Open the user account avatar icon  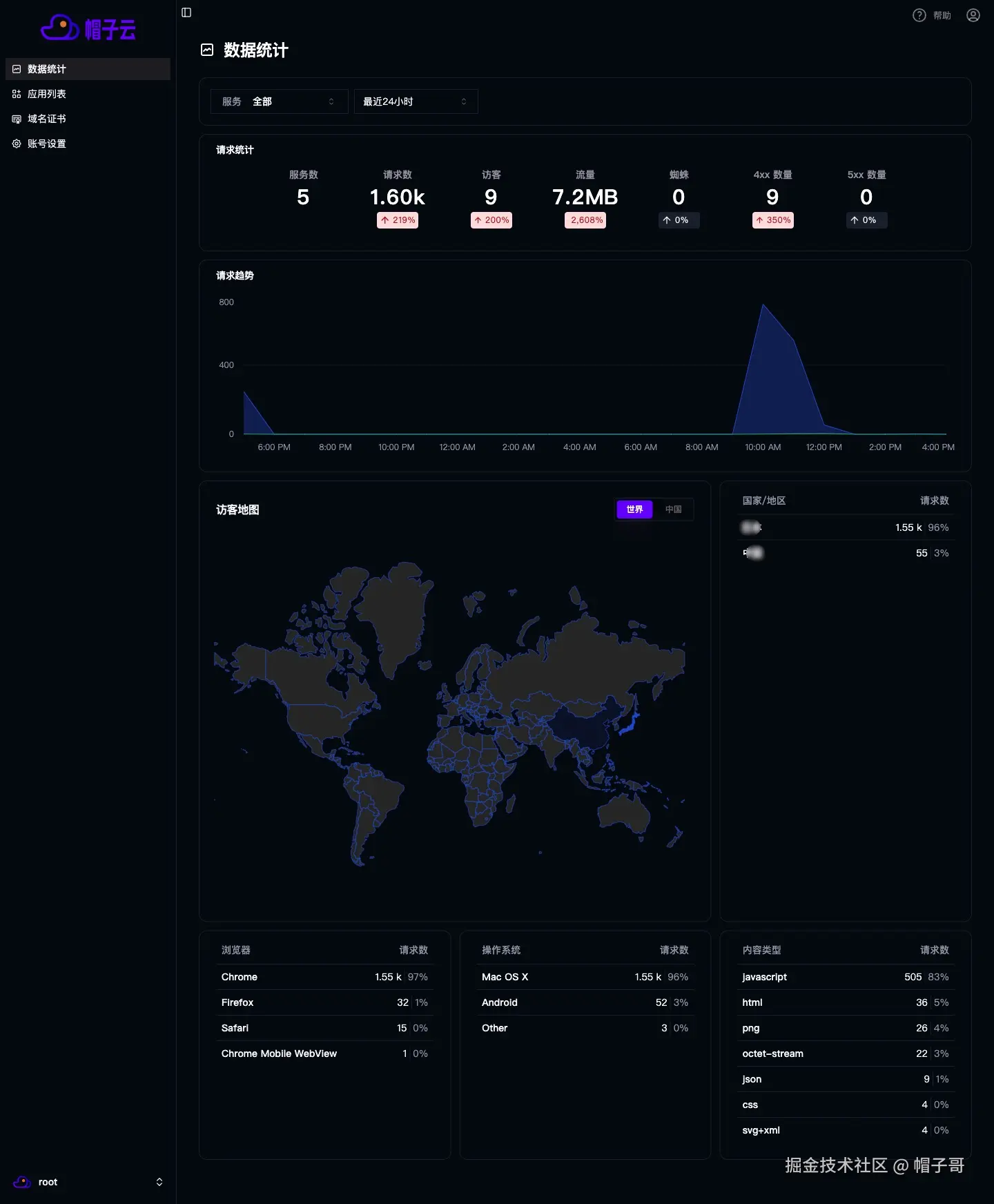coord(973,15)
